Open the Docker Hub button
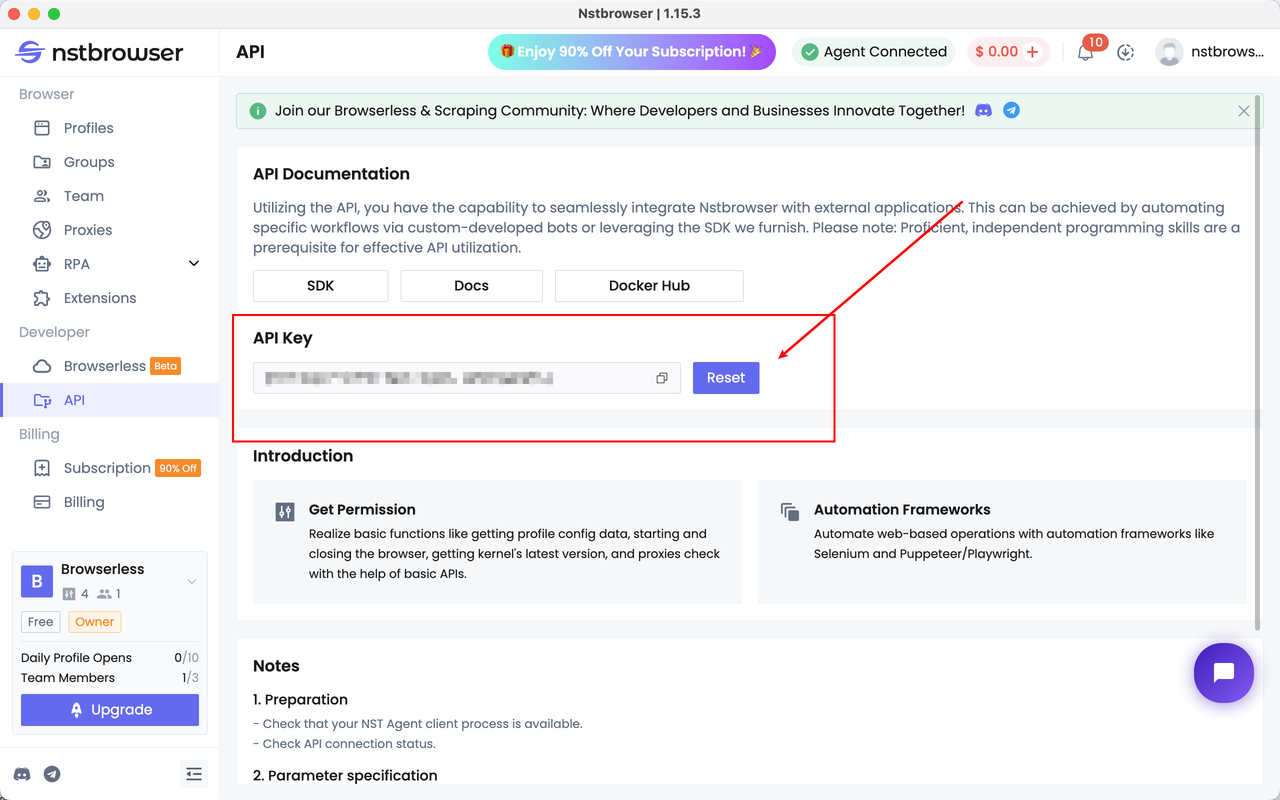 pyautogui.click(x=649, y=286)
